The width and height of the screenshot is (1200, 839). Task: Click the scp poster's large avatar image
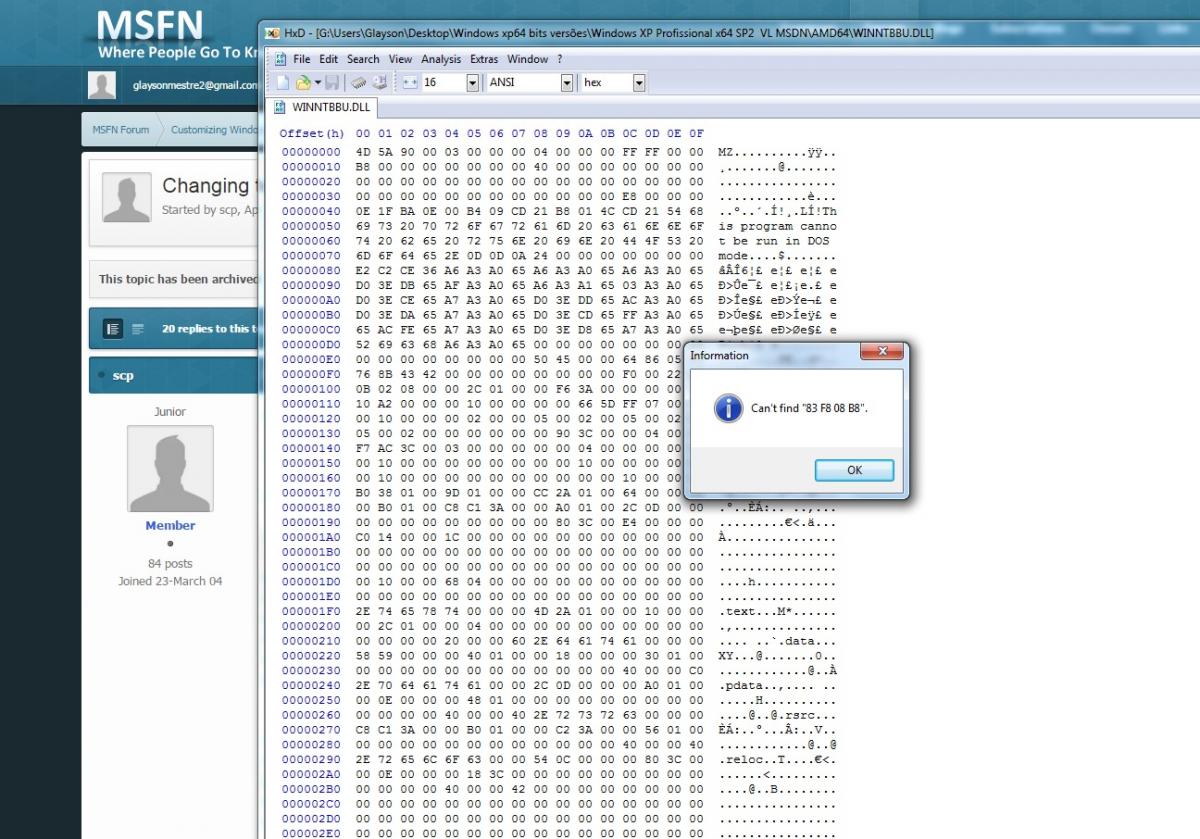pyautogui.click(x=170, y=468)
